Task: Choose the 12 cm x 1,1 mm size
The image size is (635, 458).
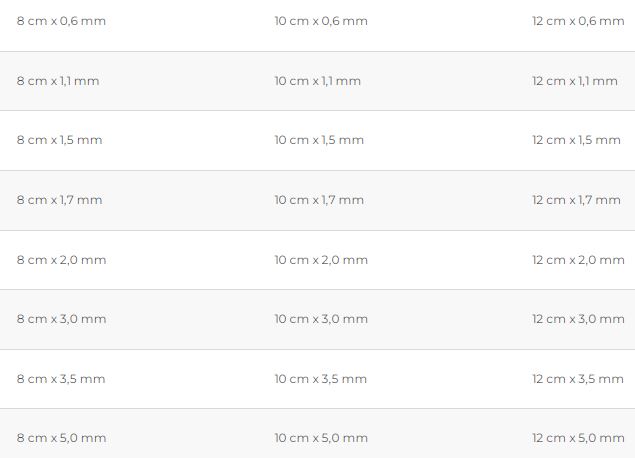Action: (x=575, y=81)
